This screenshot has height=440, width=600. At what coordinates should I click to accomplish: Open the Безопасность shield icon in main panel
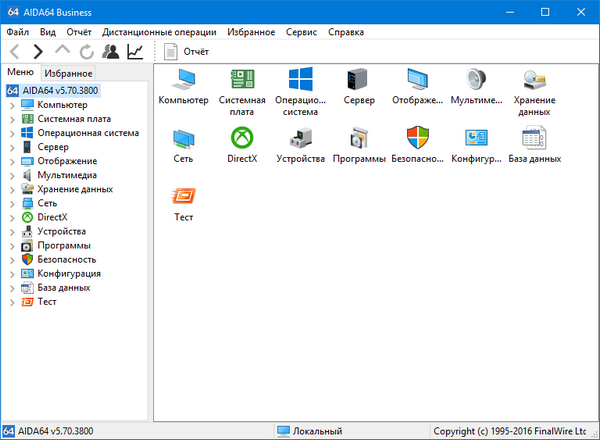tap(418, 138)
